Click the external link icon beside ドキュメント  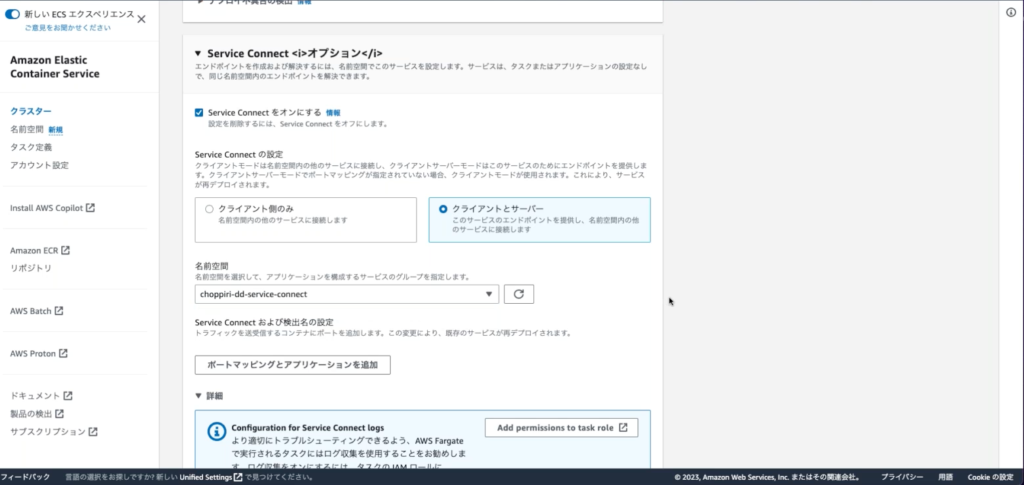68,396
